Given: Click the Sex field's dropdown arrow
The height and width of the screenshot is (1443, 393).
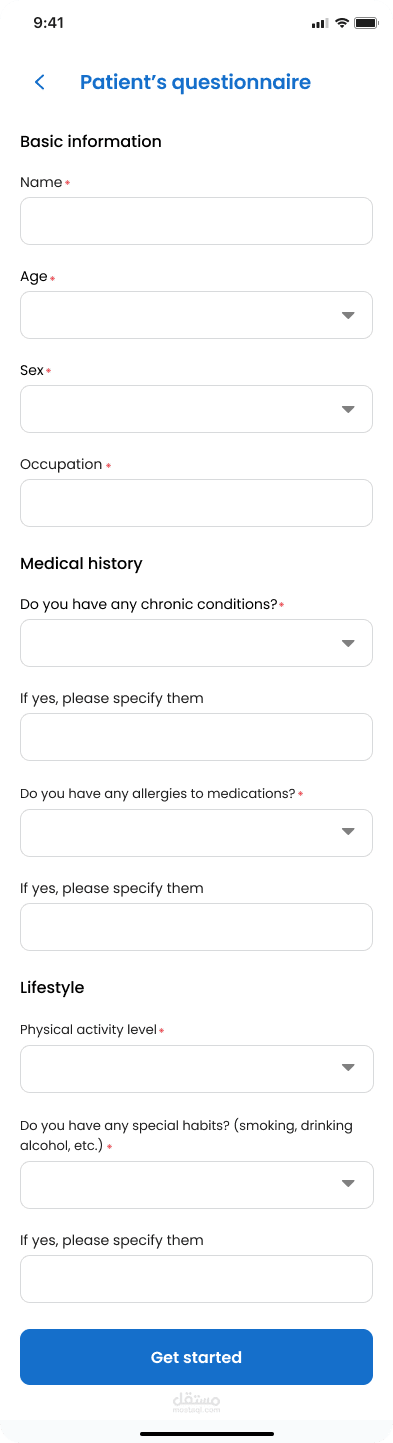Looking at the screenshot, I should coord(348,409).
